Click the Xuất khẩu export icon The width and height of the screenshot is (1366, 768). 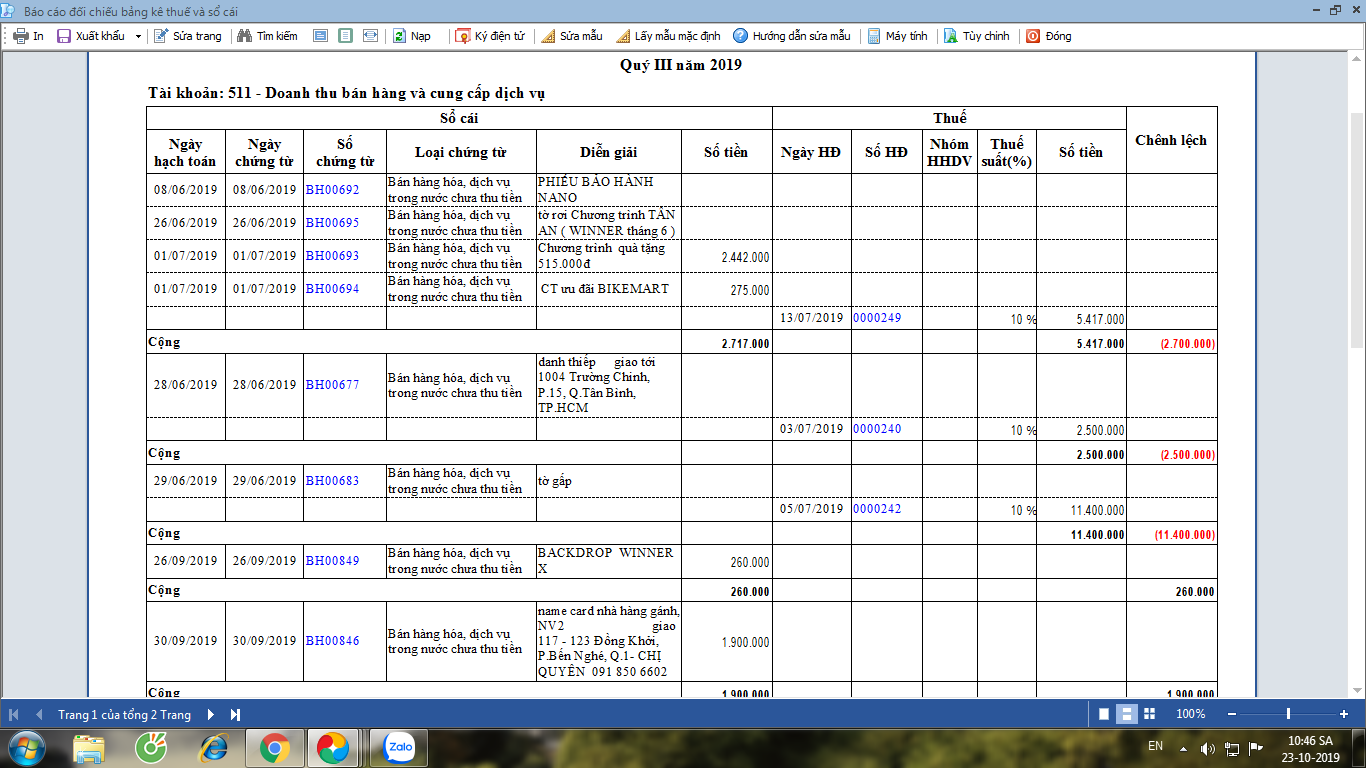(x=64, y=36)
